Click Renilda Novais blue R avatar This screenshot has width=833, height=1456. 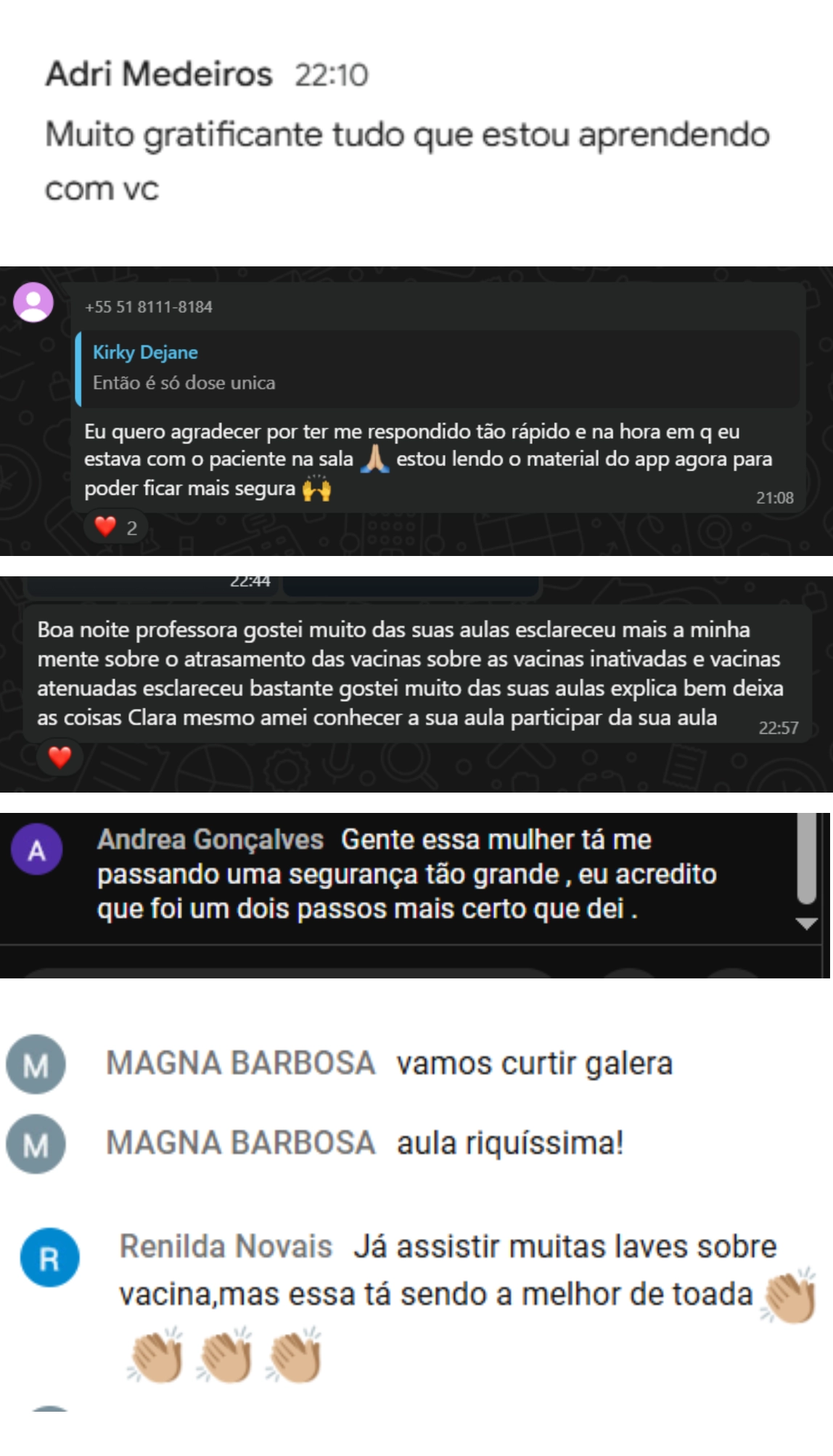49,1257
